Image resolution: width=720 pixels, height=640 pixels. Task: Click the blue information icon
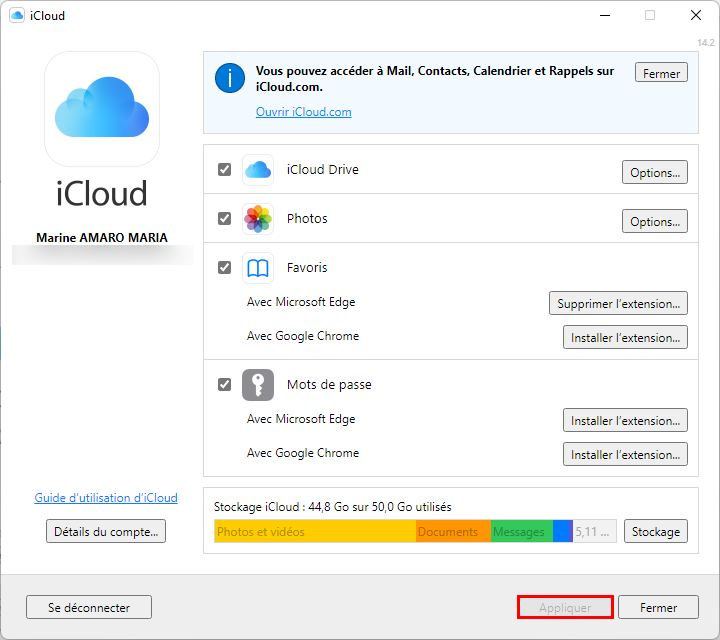[230, 78]
